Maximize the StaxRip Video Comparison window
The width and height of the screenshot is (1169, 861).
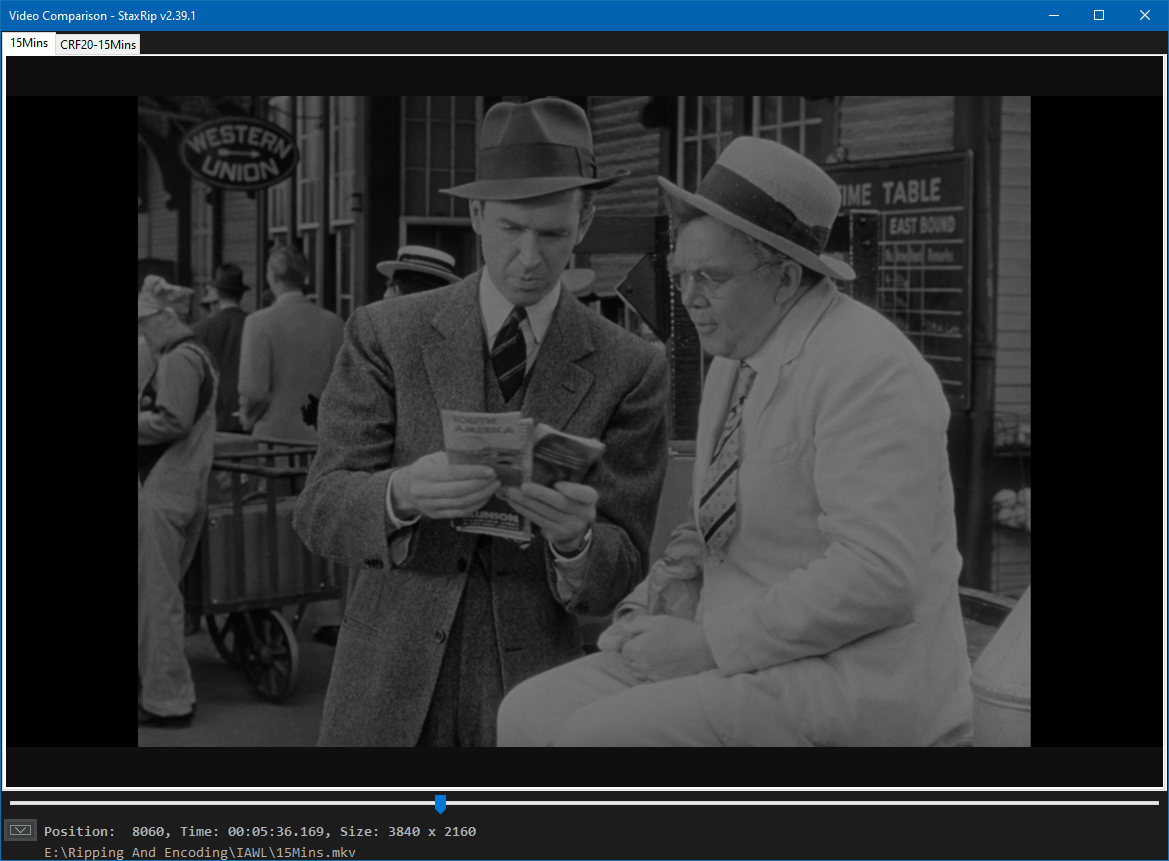coord(1099,15)
